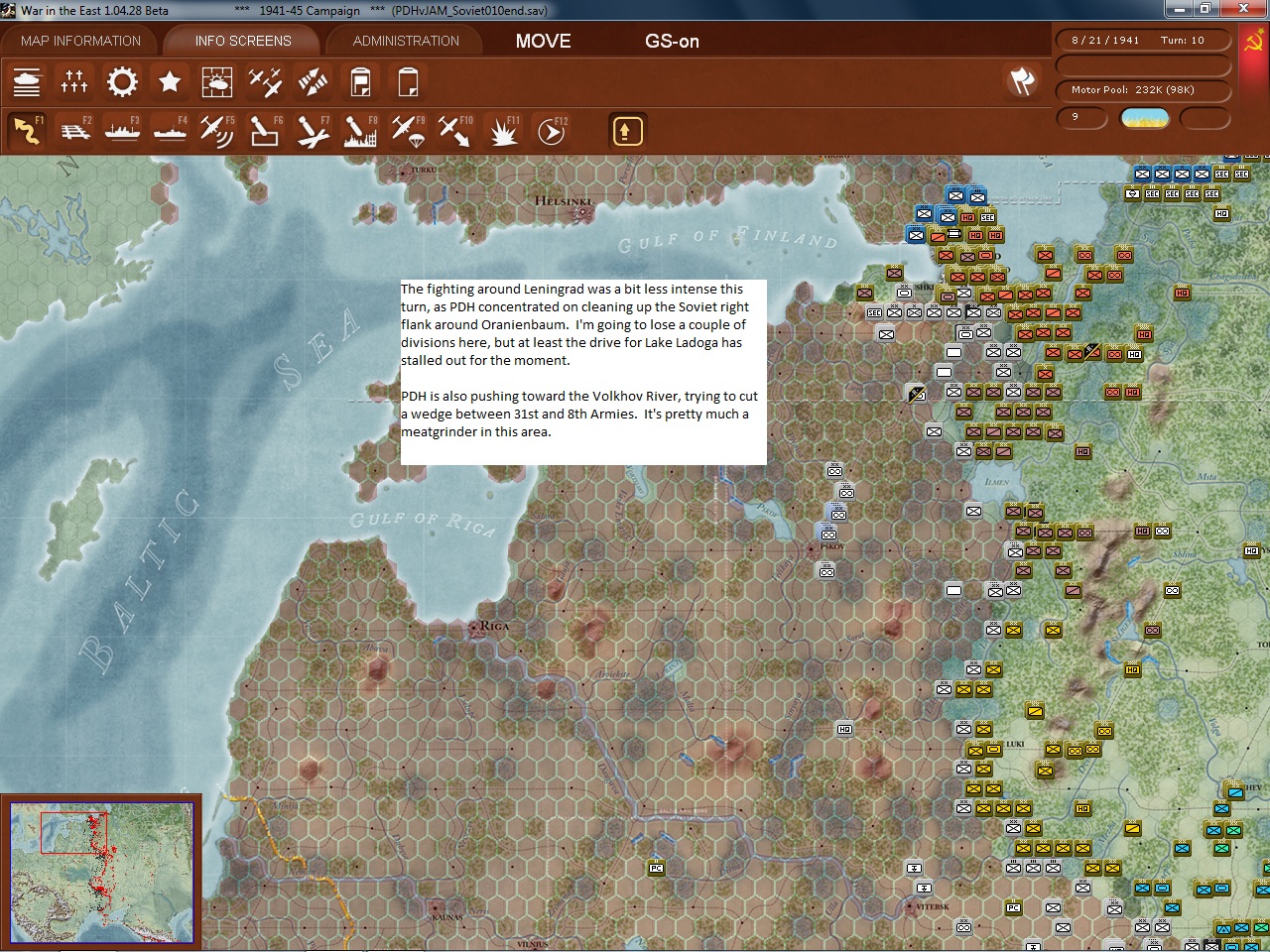Click the 8/21/1941 date display
Viewport: 1270px width, 952px height.
[x=1105, y=41]
